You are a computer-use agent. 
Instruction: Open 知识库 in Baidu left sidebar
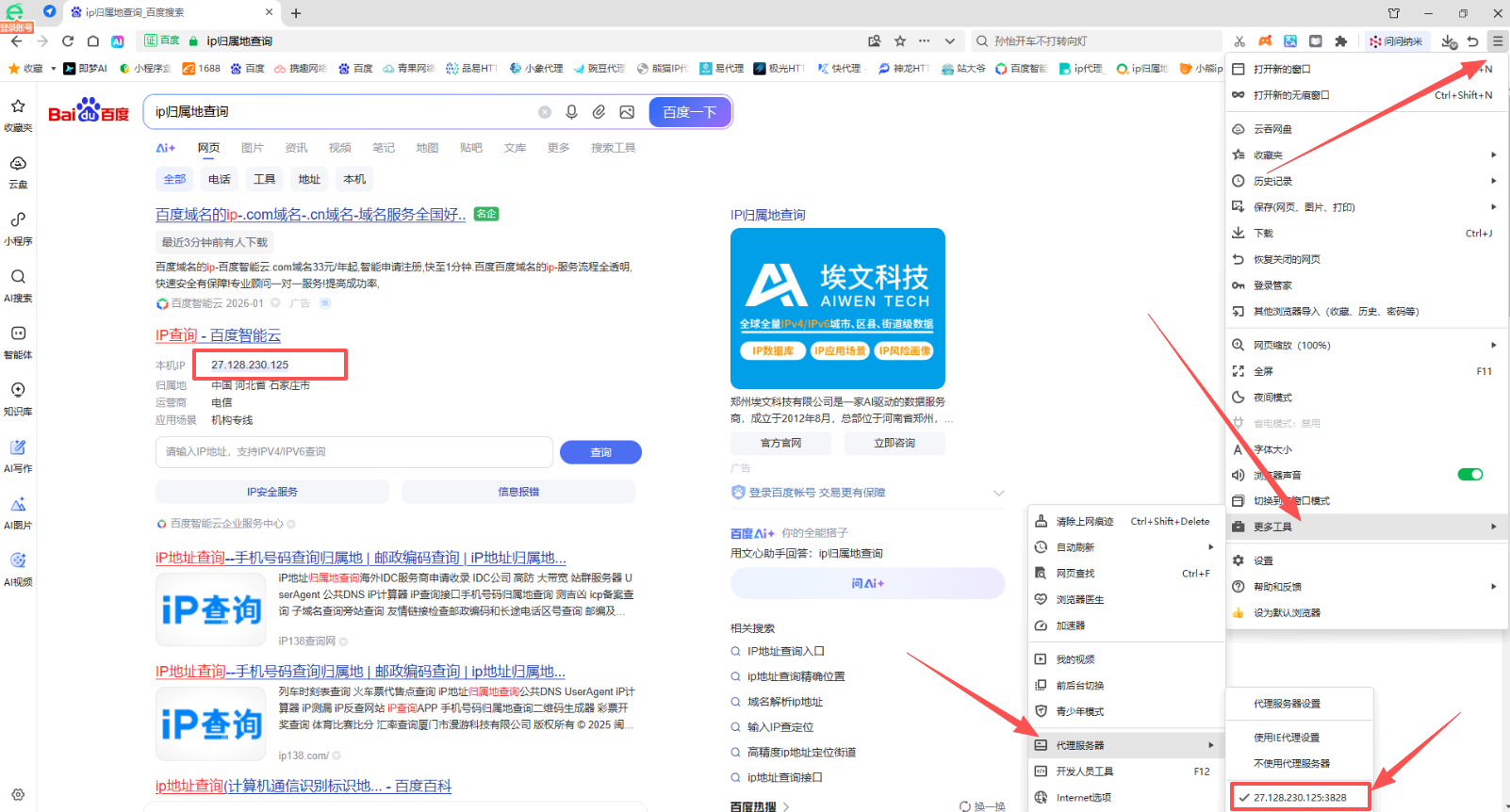[18, 399]
